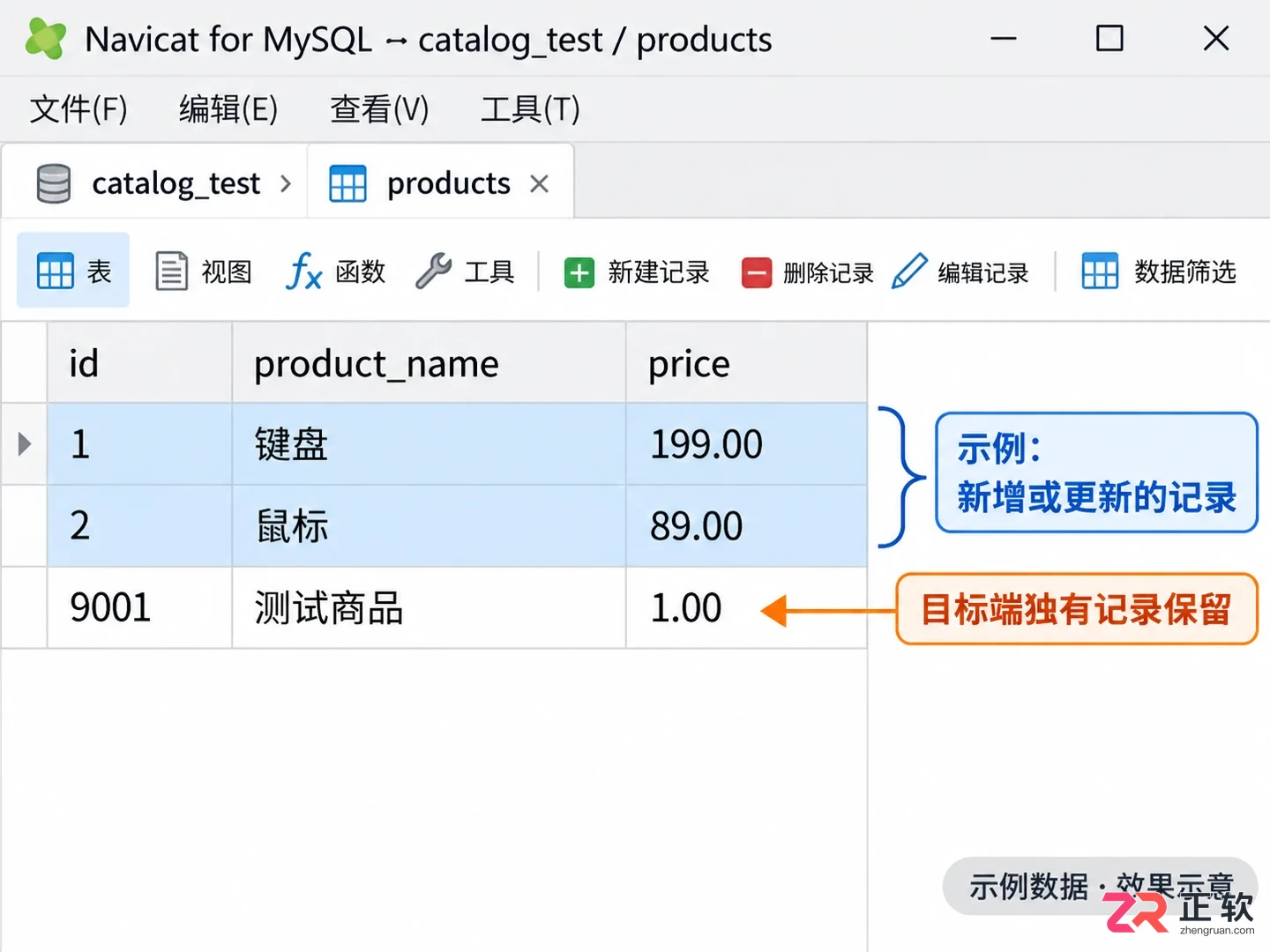Click the id column header

(139, 363)
